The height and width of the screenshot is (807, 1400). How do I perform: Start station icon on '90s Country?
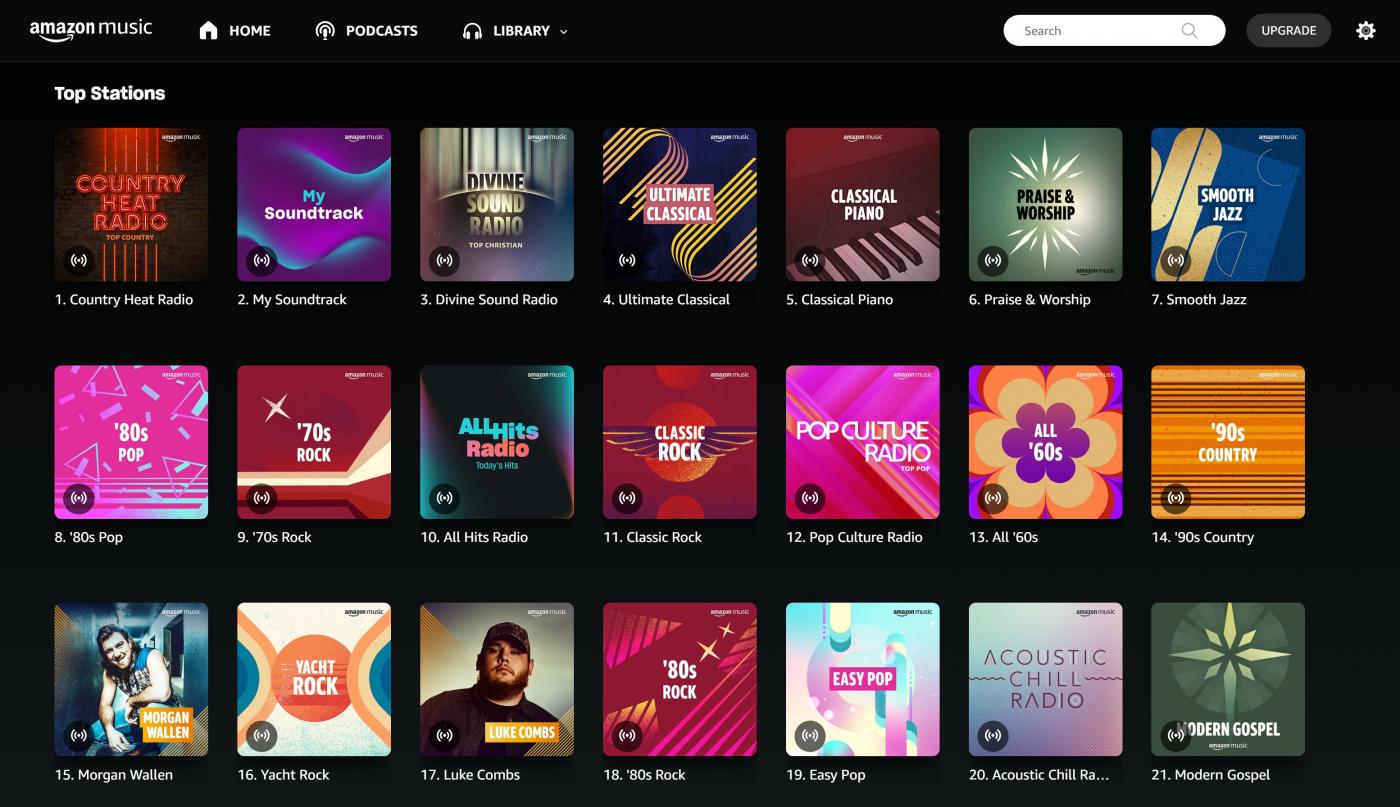(x=1176, y=497)
